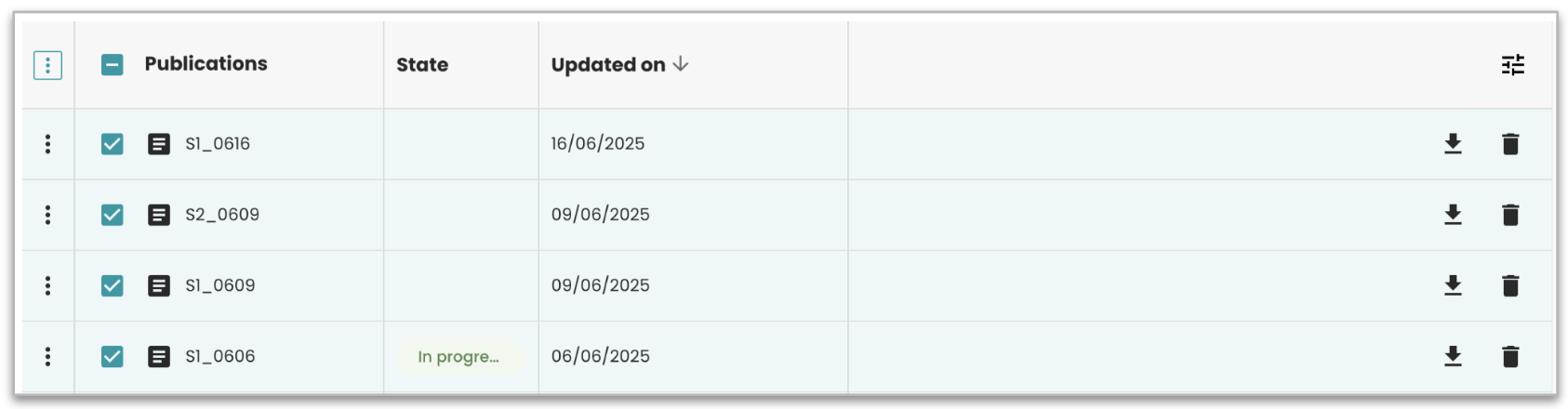The image size is (1568, 409).
Task: Click trash icon for S2_0609
Action: click(x=1510, y=215)
